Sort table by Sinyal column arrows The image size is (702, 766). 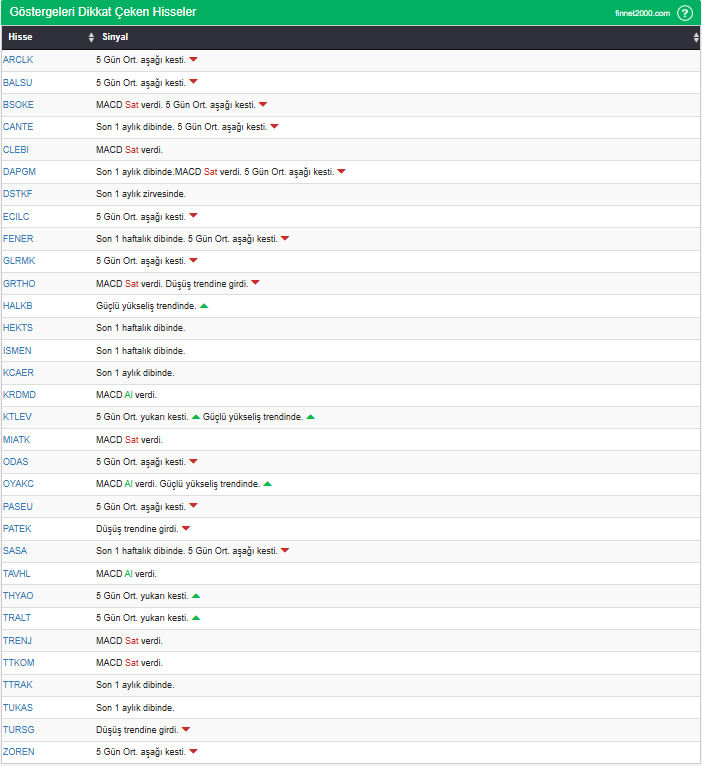(x=696, y=38)
